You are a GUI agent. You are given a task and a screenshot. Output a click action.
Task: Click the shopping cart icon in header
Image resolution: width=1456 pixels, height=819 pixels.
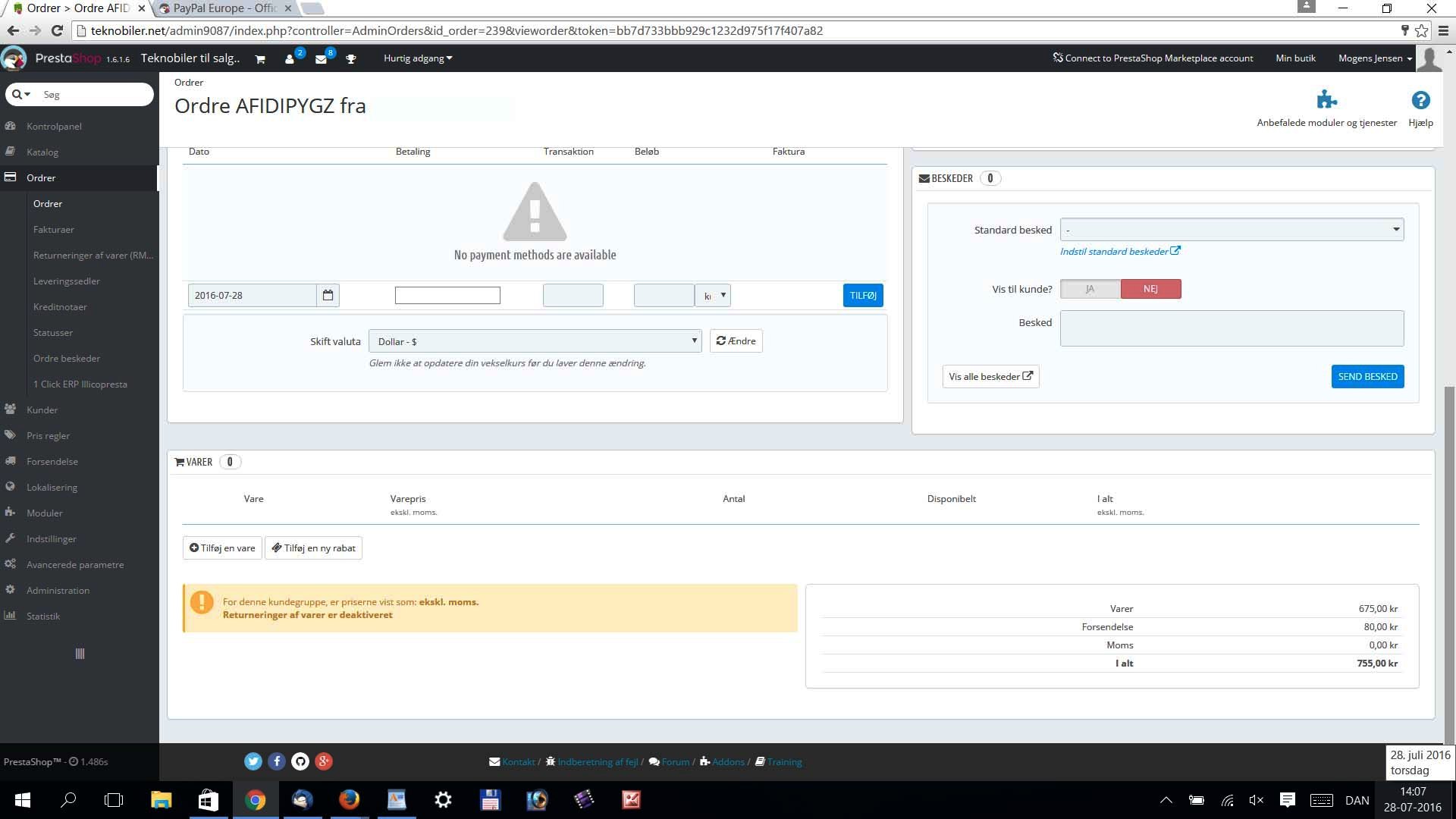[x=260, y=59]
